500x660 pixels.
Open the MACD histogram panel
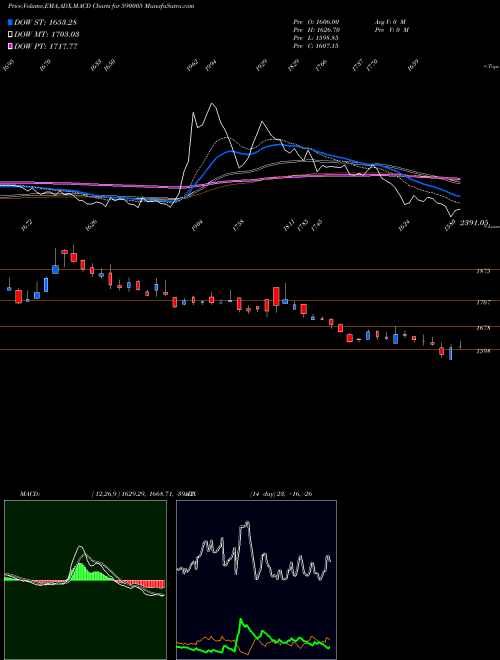(x=85, y=580)
